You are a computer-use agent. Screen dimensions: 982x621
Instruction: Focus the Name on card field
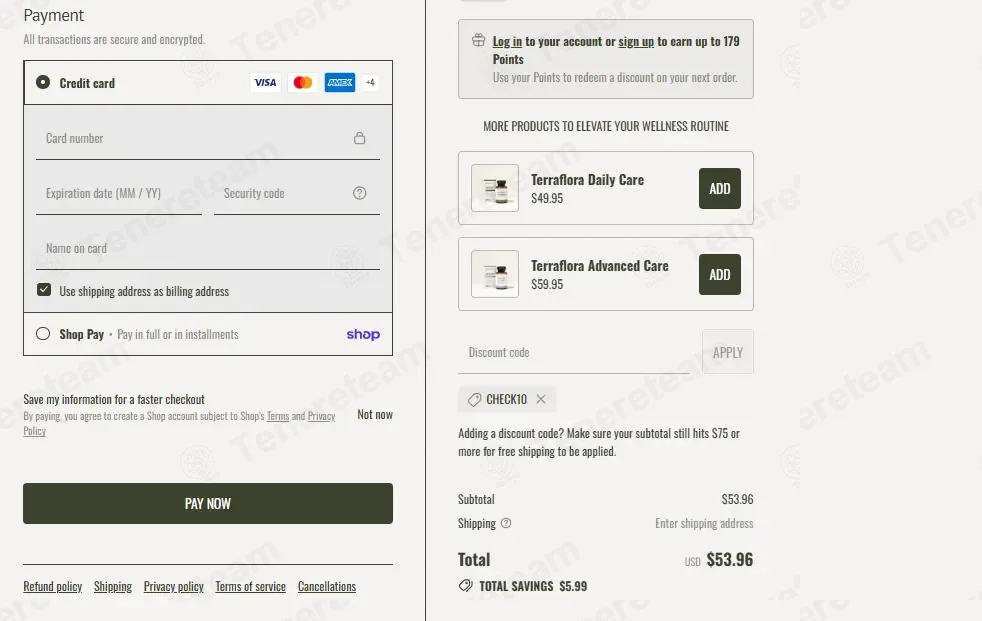coord(208,249)
